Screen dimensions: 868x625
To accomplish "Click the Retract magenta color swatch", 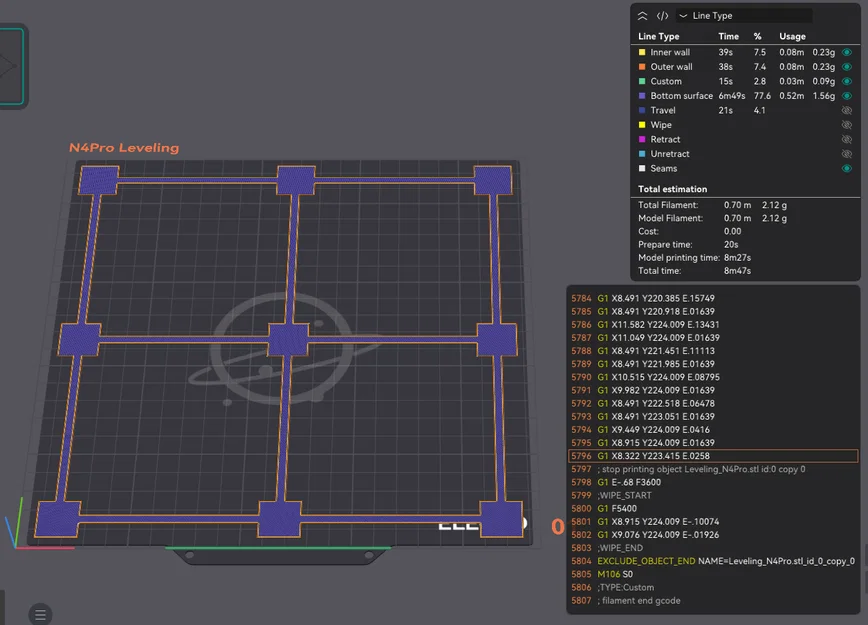I will (x=642, y=139).
